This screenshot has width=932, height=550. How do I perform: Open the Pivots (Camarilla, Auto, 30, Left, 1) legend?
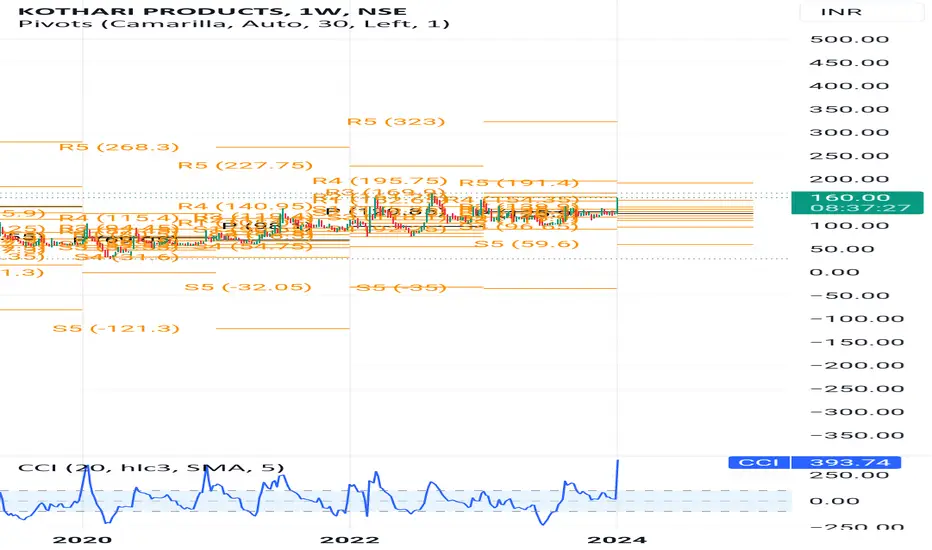tap(234, 24)
